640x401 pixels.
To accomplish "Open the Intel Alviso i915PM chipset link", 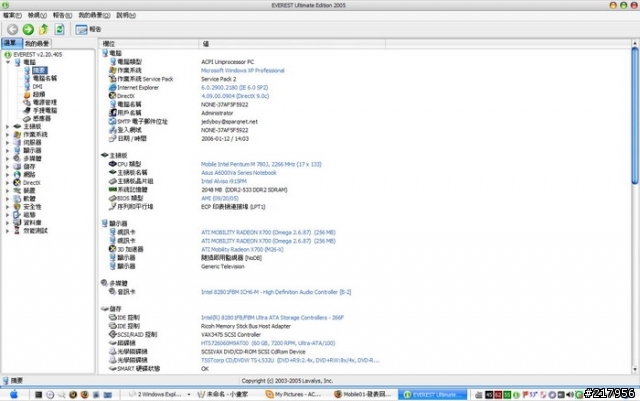I will (x=224, y=181).
